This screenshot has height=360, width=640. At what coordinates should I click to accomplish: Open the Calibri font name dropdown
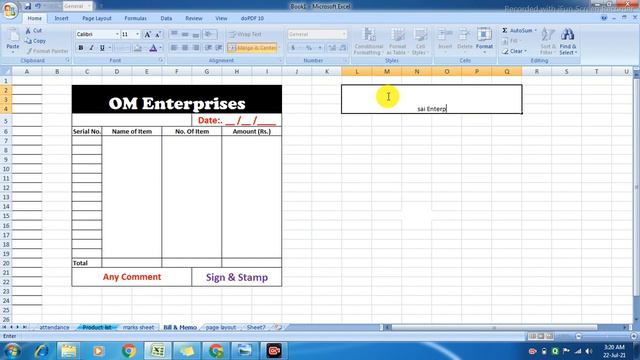pyautogui.click(x=117, y=34)
